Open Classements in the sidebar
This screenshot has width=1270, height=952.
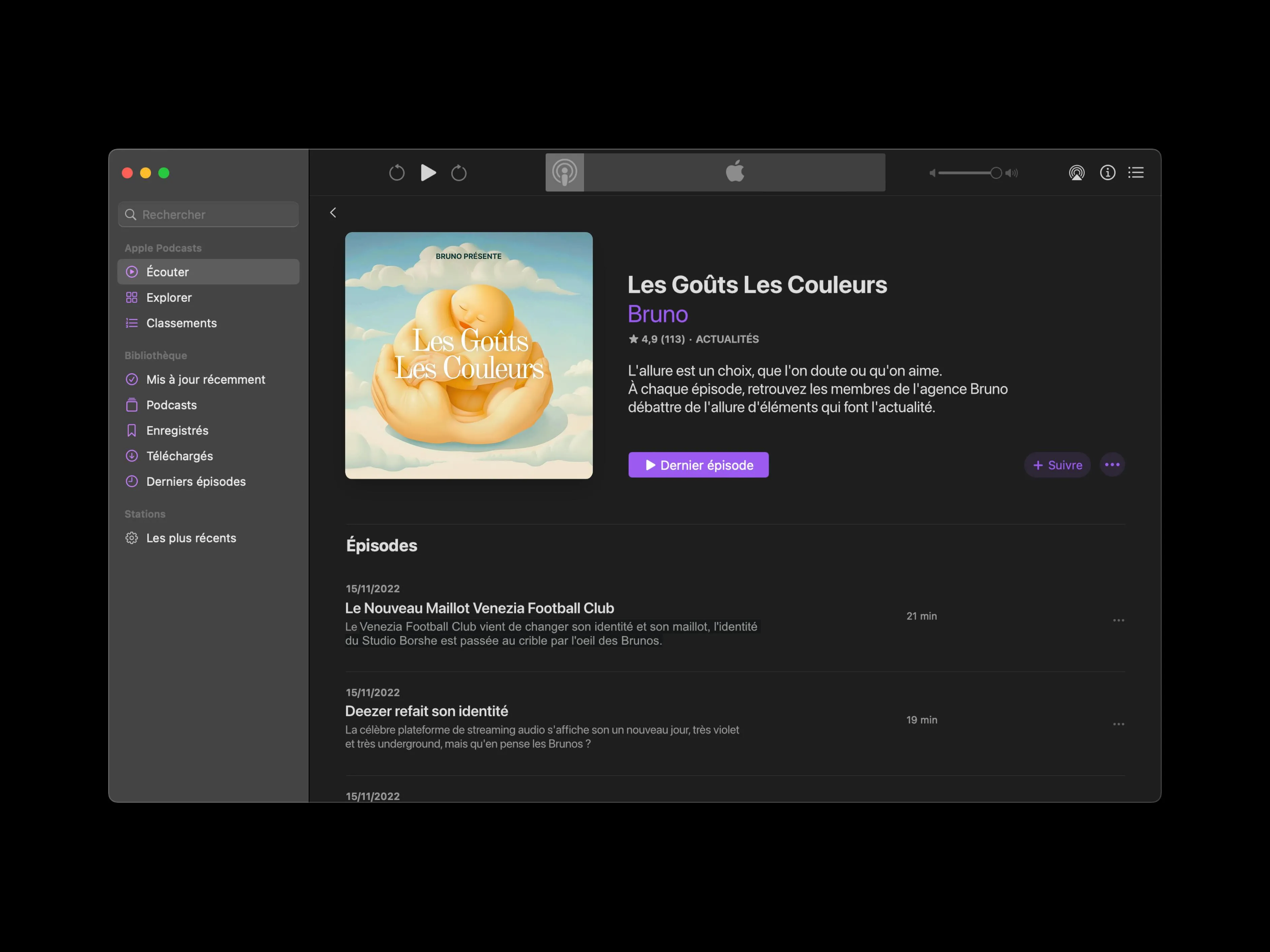click(x=181, y=323)
